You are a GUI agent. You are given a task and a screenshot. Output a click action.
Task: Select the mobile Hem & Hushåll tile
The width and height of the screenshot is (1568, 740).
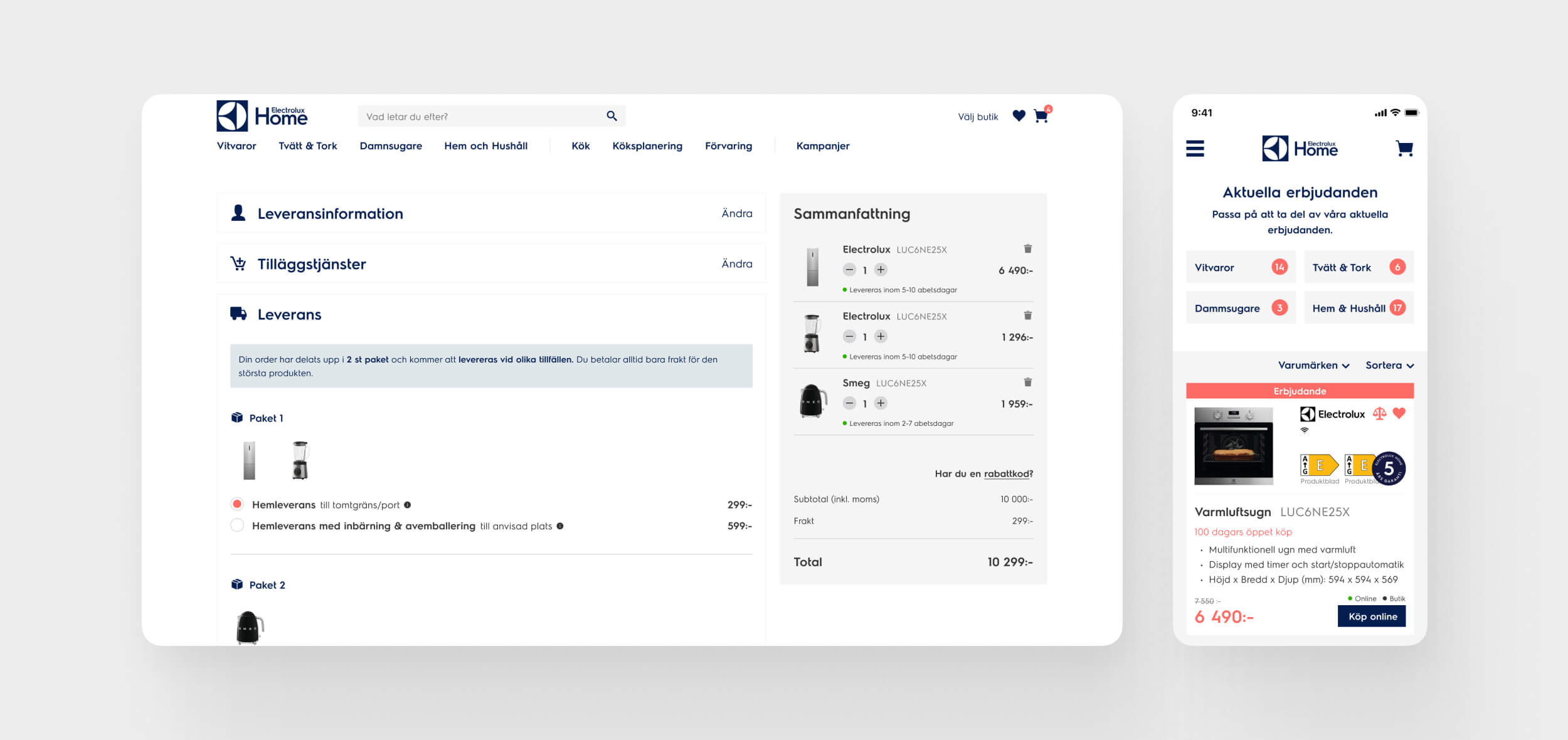(x=1359, y=308)
